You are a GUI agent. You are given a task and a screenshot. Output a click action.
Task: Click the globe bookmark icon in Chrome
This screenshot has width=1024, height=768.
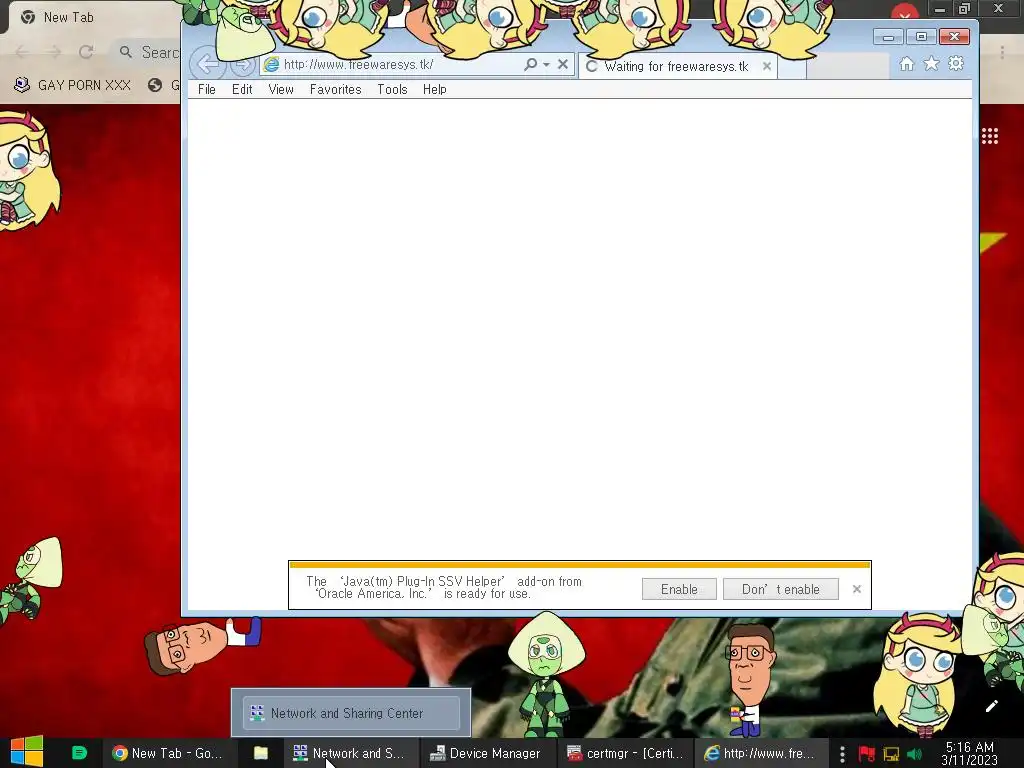155,85
